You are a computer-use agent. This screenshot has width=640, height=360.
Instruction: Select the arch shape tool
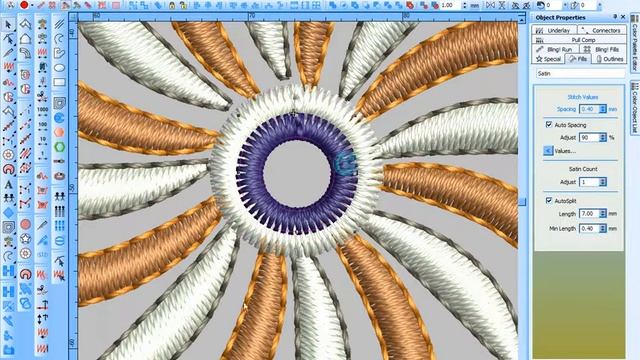click(x=8, y=169)
